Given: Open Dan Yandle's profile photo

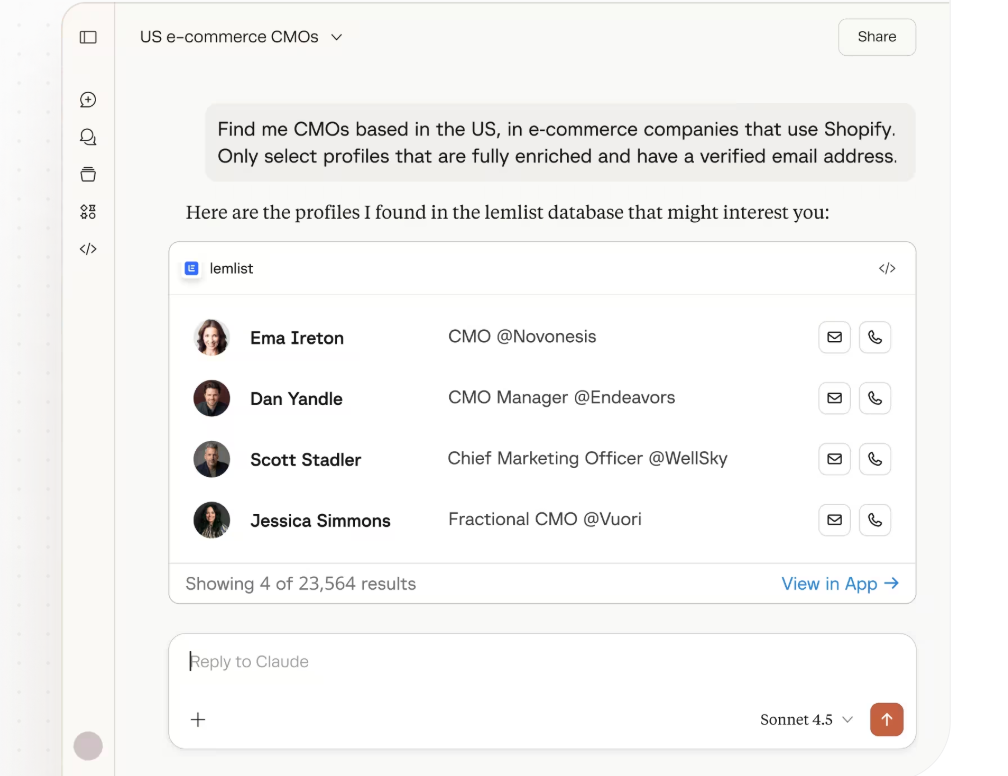Looking at the screenshot, I should [212, 398].
